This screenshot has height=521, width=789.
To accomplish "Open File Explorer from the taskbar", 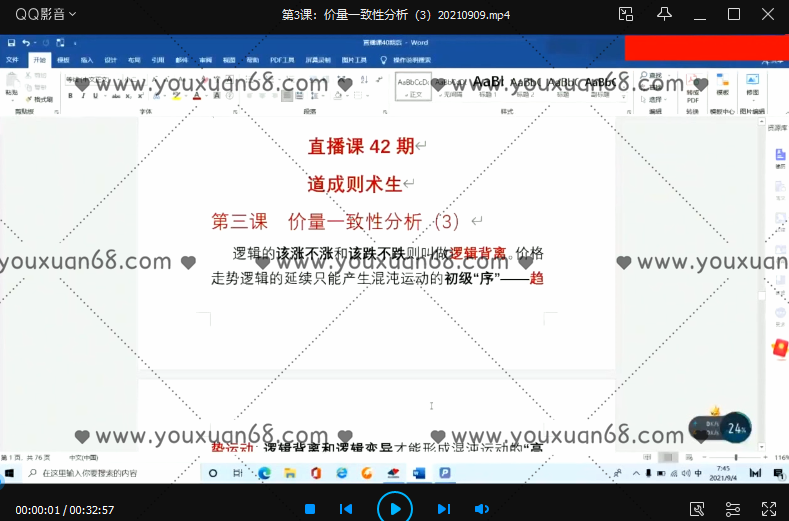I will click(290, 473).
